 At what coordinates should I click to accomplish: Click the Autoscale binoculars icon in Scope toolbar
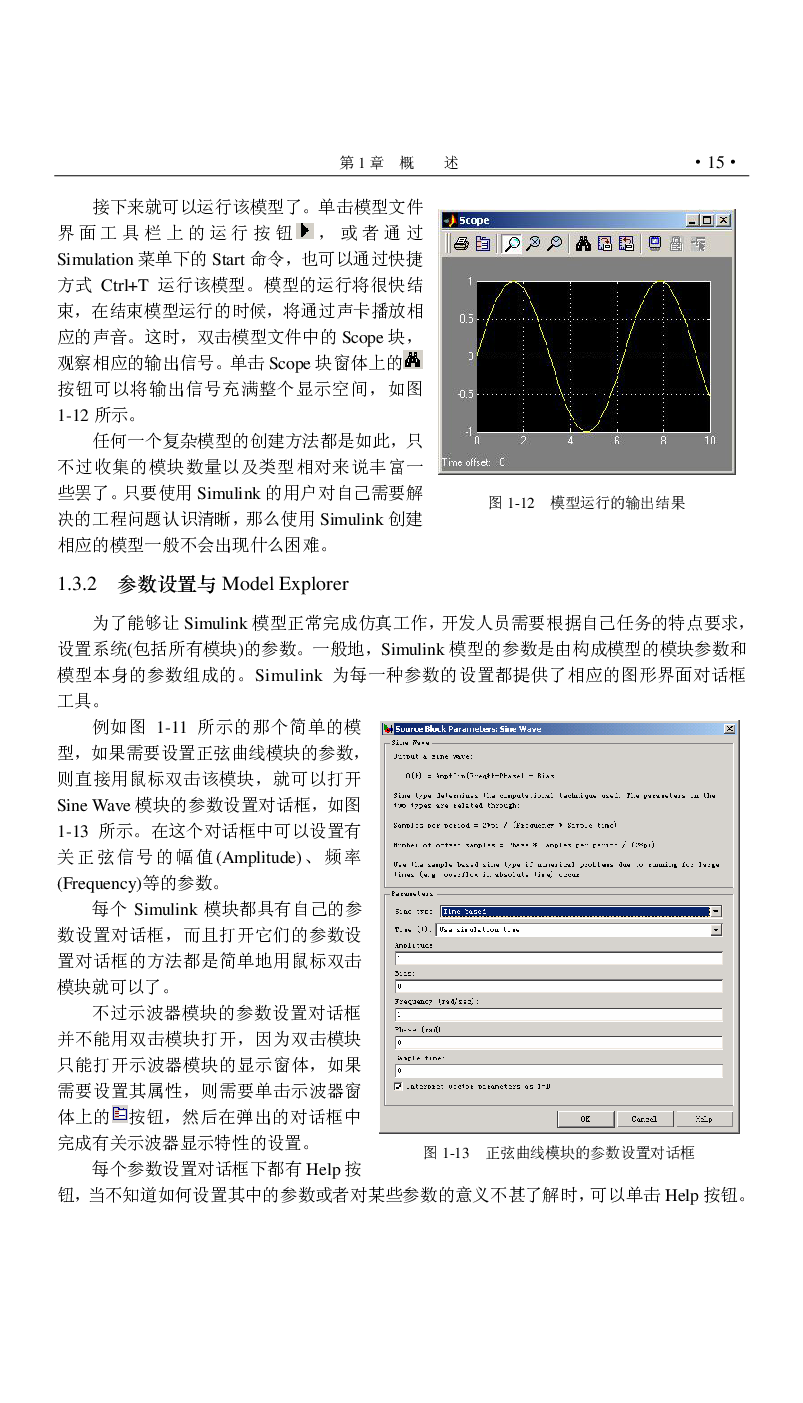583,243
